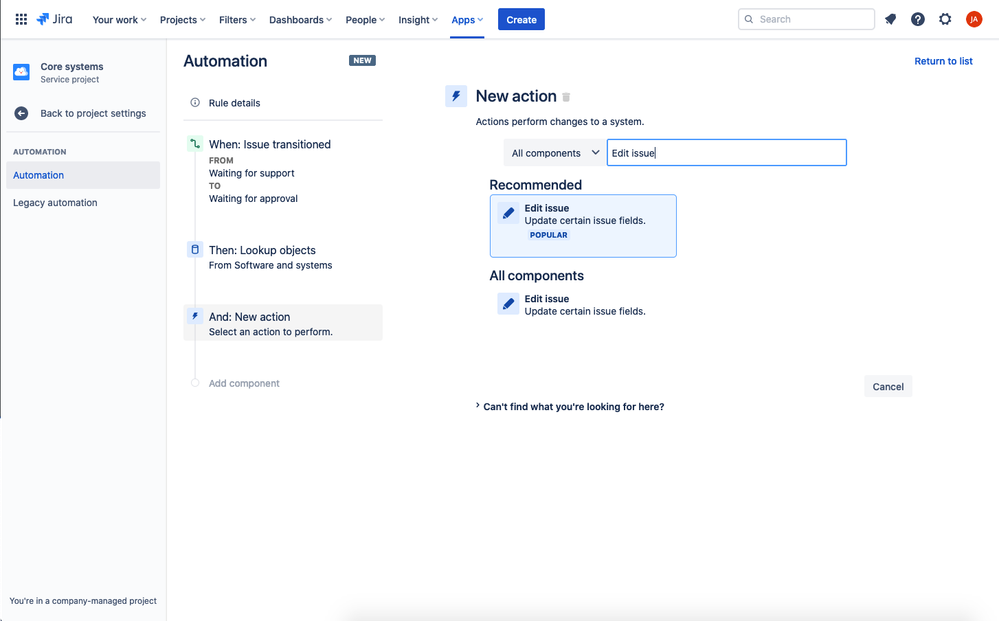
Task: Click the New action lightning icon in rule chain
Action: coord(195,316)
